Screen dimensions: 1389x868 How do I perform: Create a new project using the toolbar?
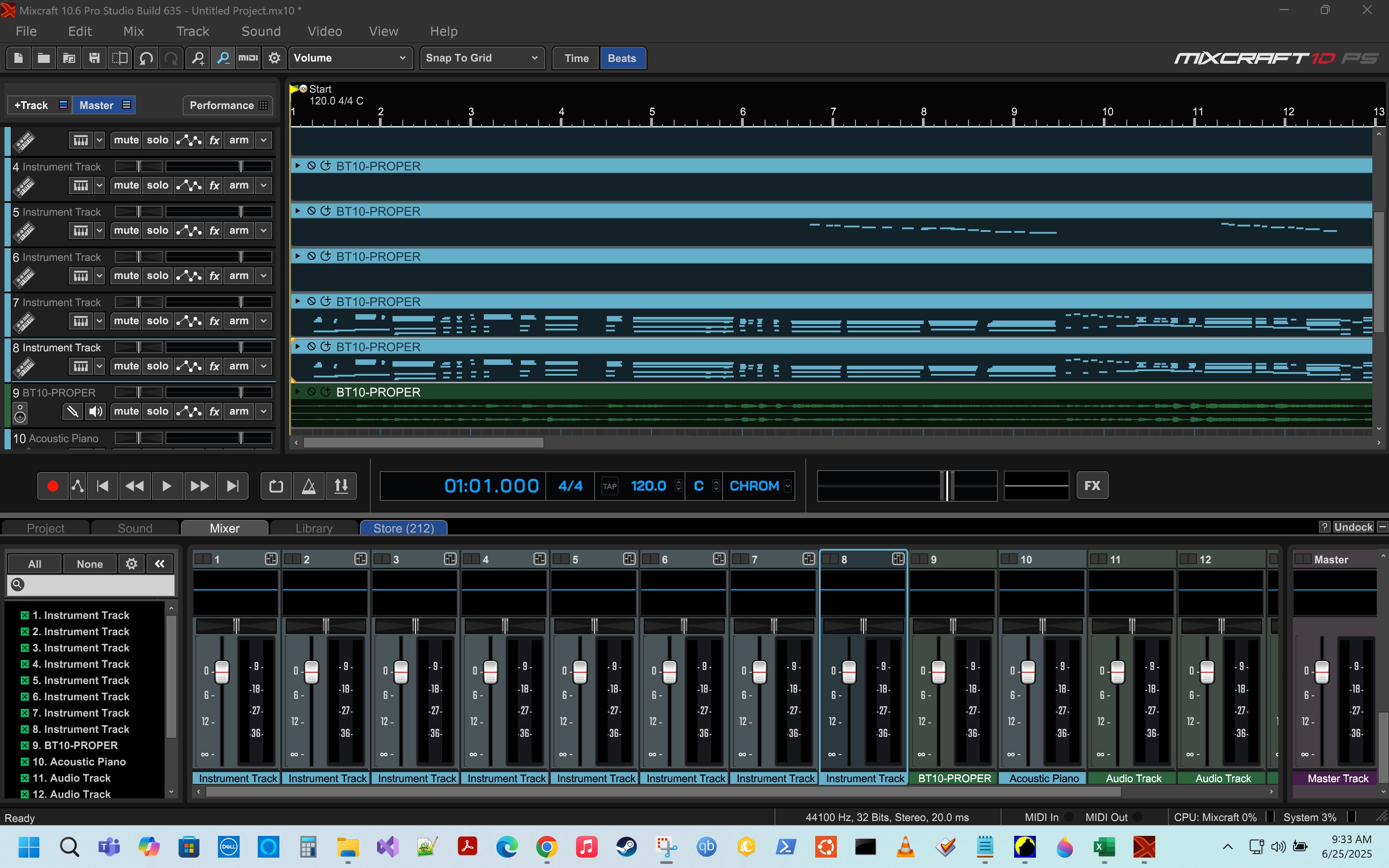tap(19, 58)
